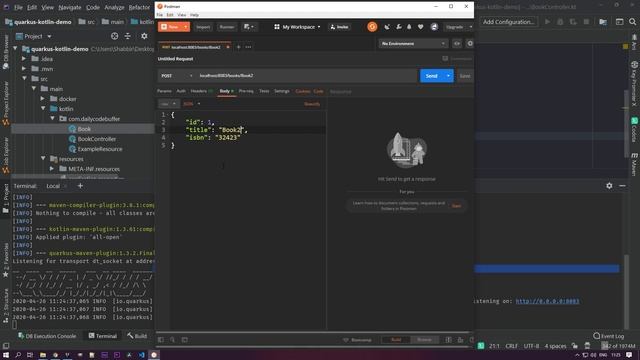This screenshot has width=640, height=360.
Task: Open the bell notifications icon in Postman
Action: click(409, 27)
